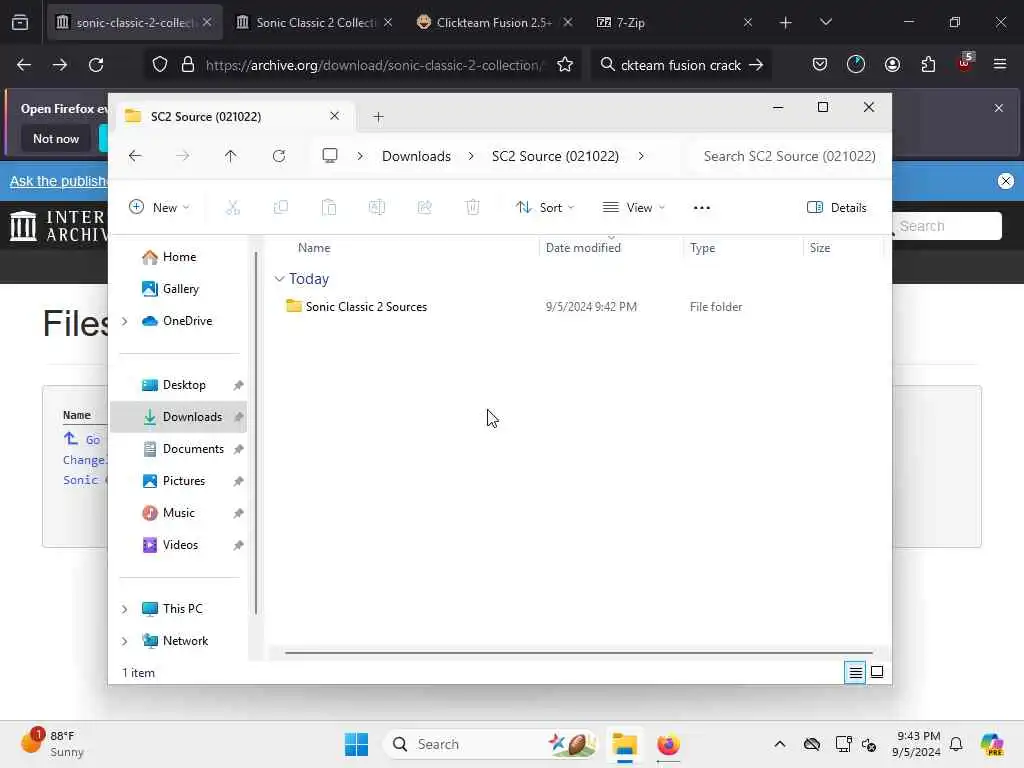This screenshot has height=768, width=1024.
Task: Click Downloads breadcrumb in address bar
Action: (x=416, y=156)
